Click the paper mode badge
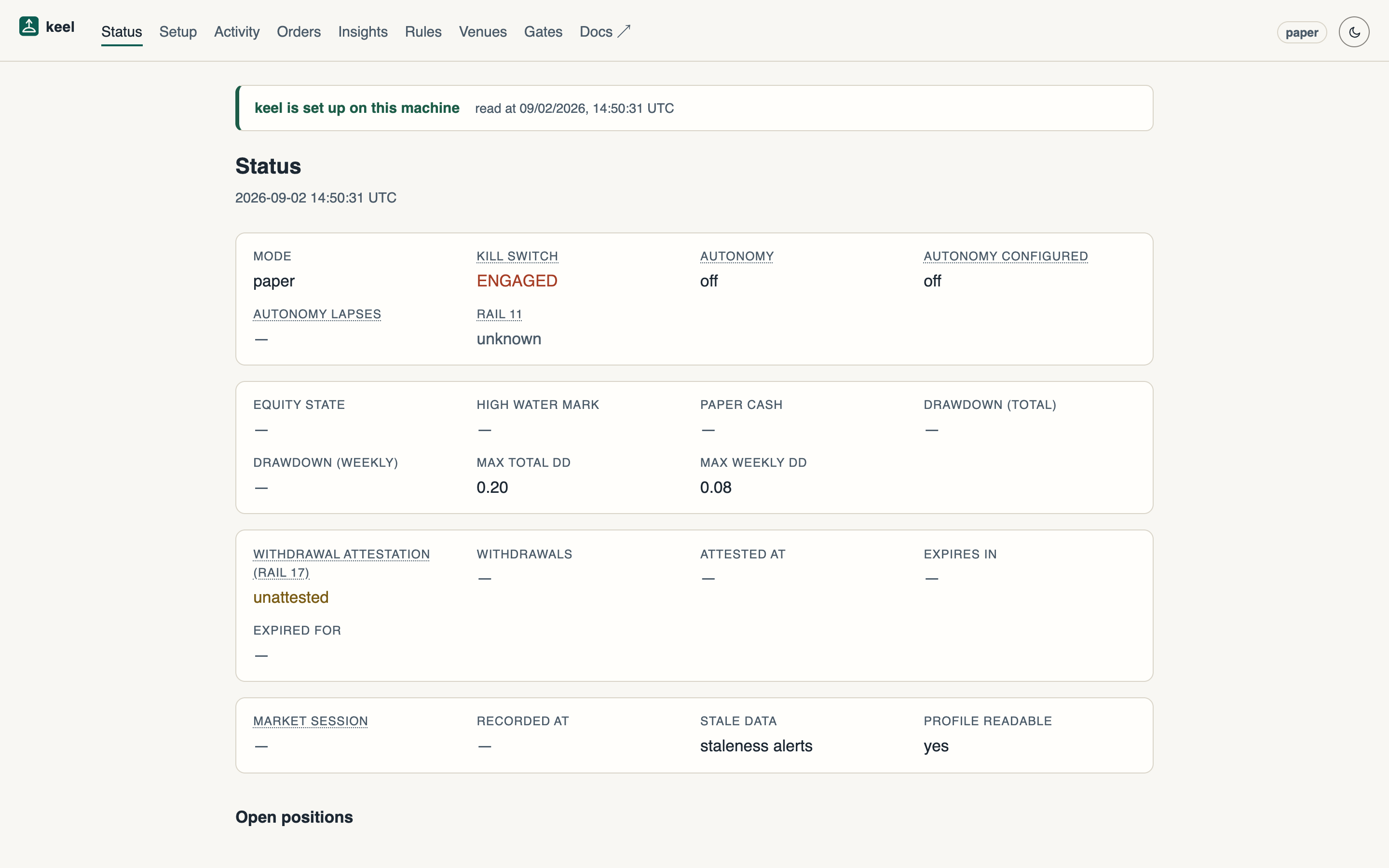Screen dimensions: 1389x868 coord(1302,33)
